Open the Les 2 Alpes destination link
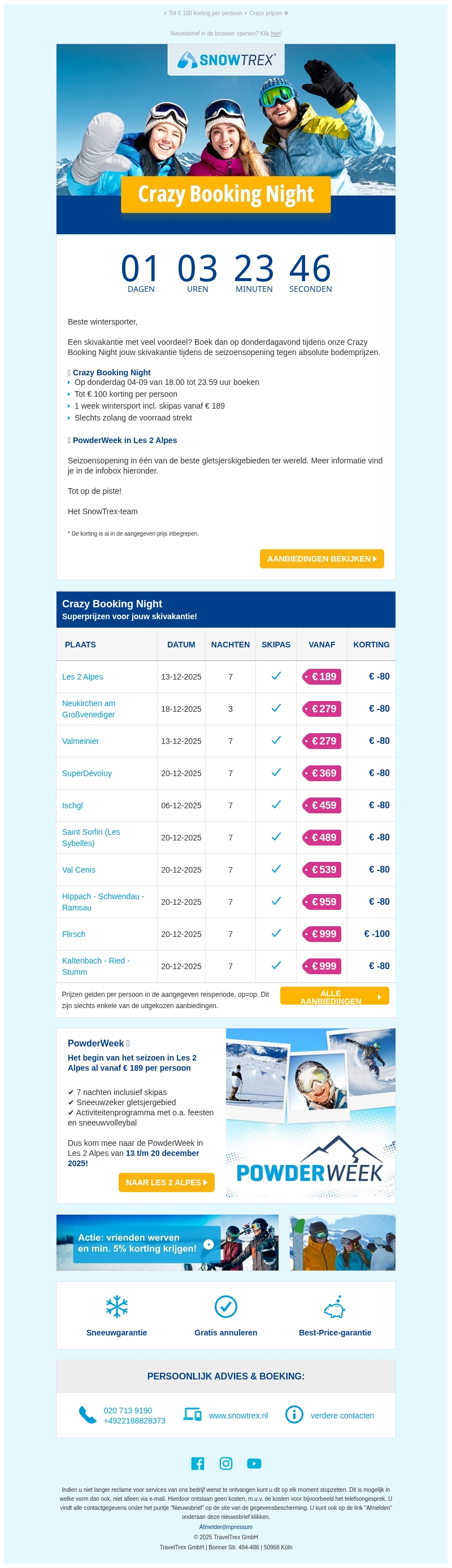The width and height of the screenshot is (452, 1568). coord(82,677)
